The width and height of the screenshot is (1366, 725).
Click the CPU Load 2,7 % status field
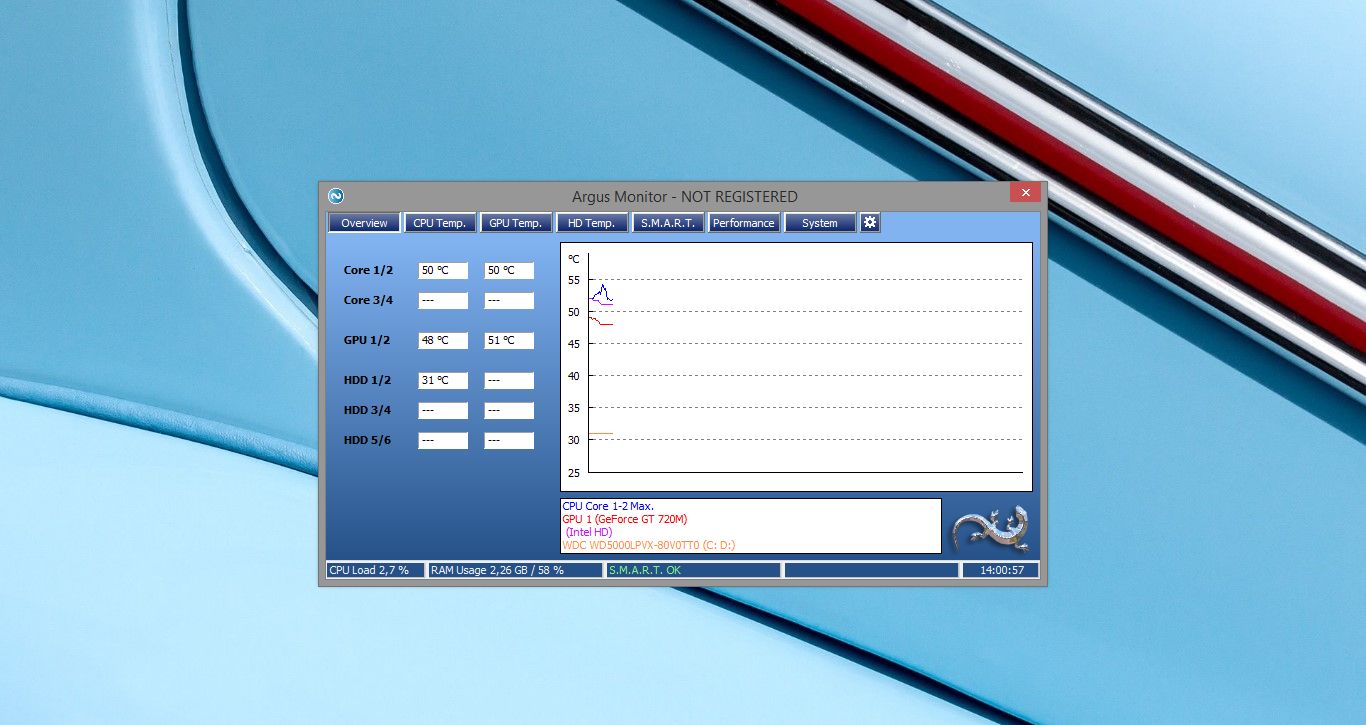(375, 570)
